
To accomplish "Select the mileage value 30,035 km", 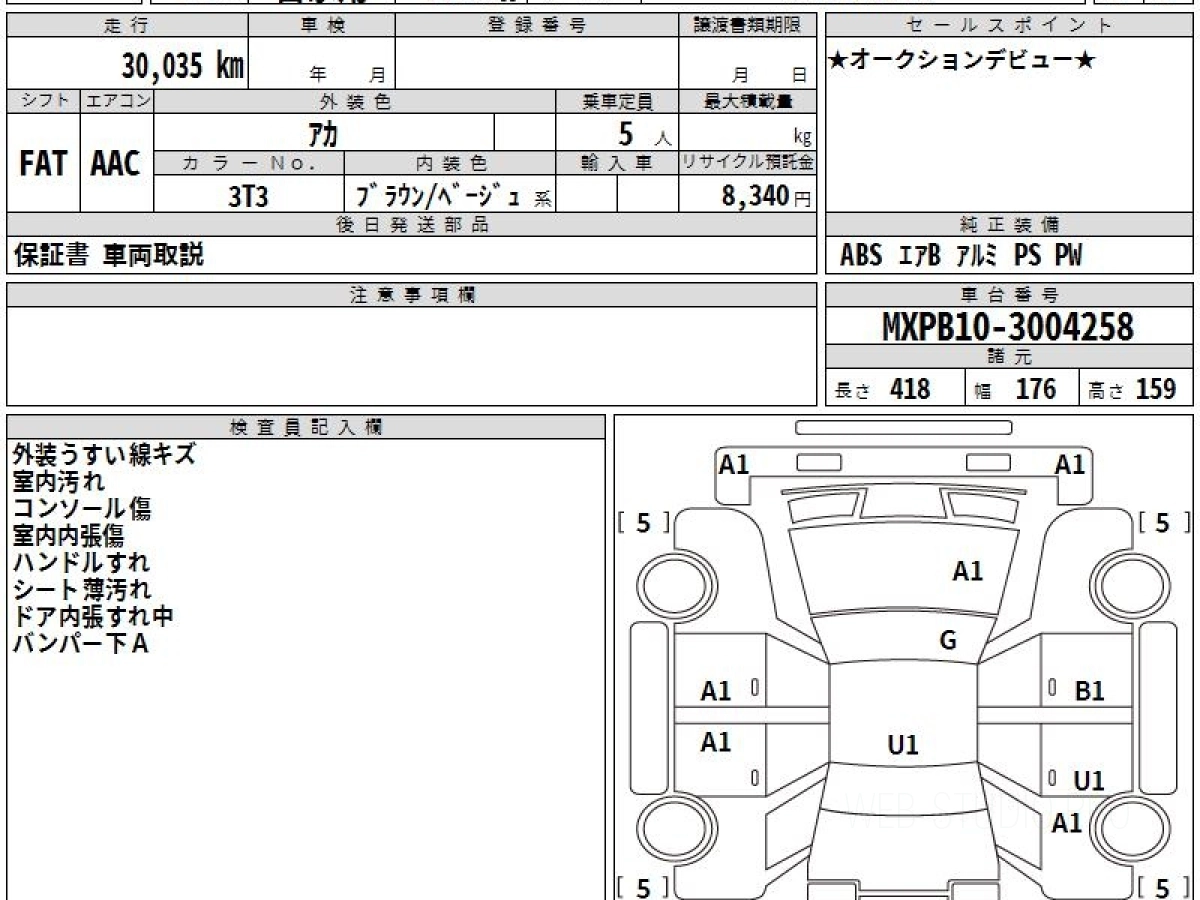I will click(x=183, y=66).
